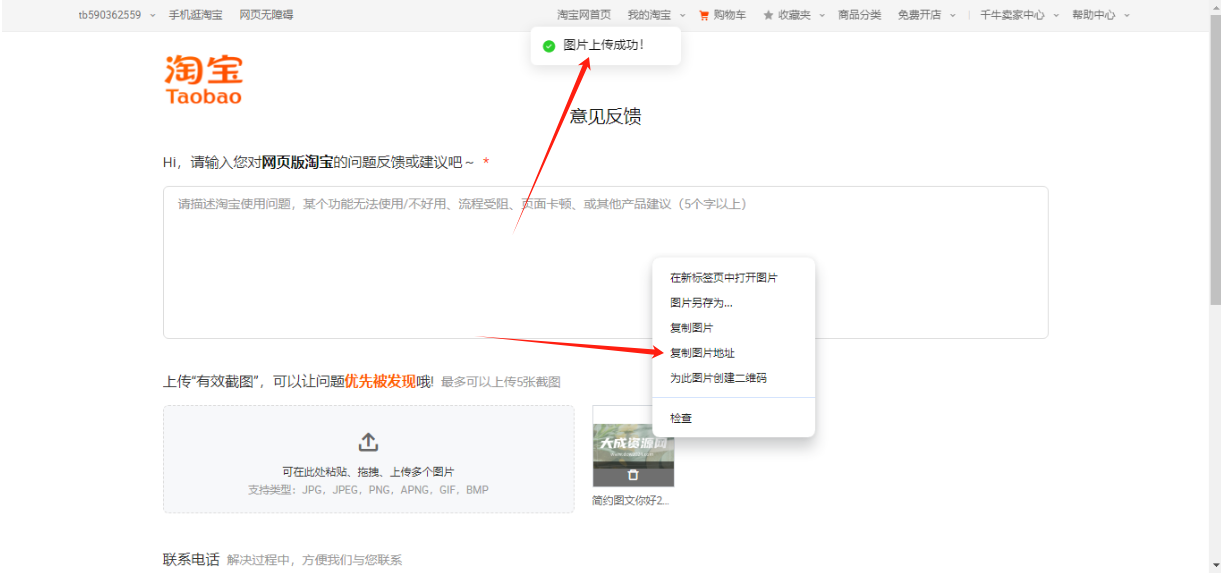Expand the 收藏夹 dropdown arrow
The height and width of the screenshot is (573, 1221).
click(822, 15)
